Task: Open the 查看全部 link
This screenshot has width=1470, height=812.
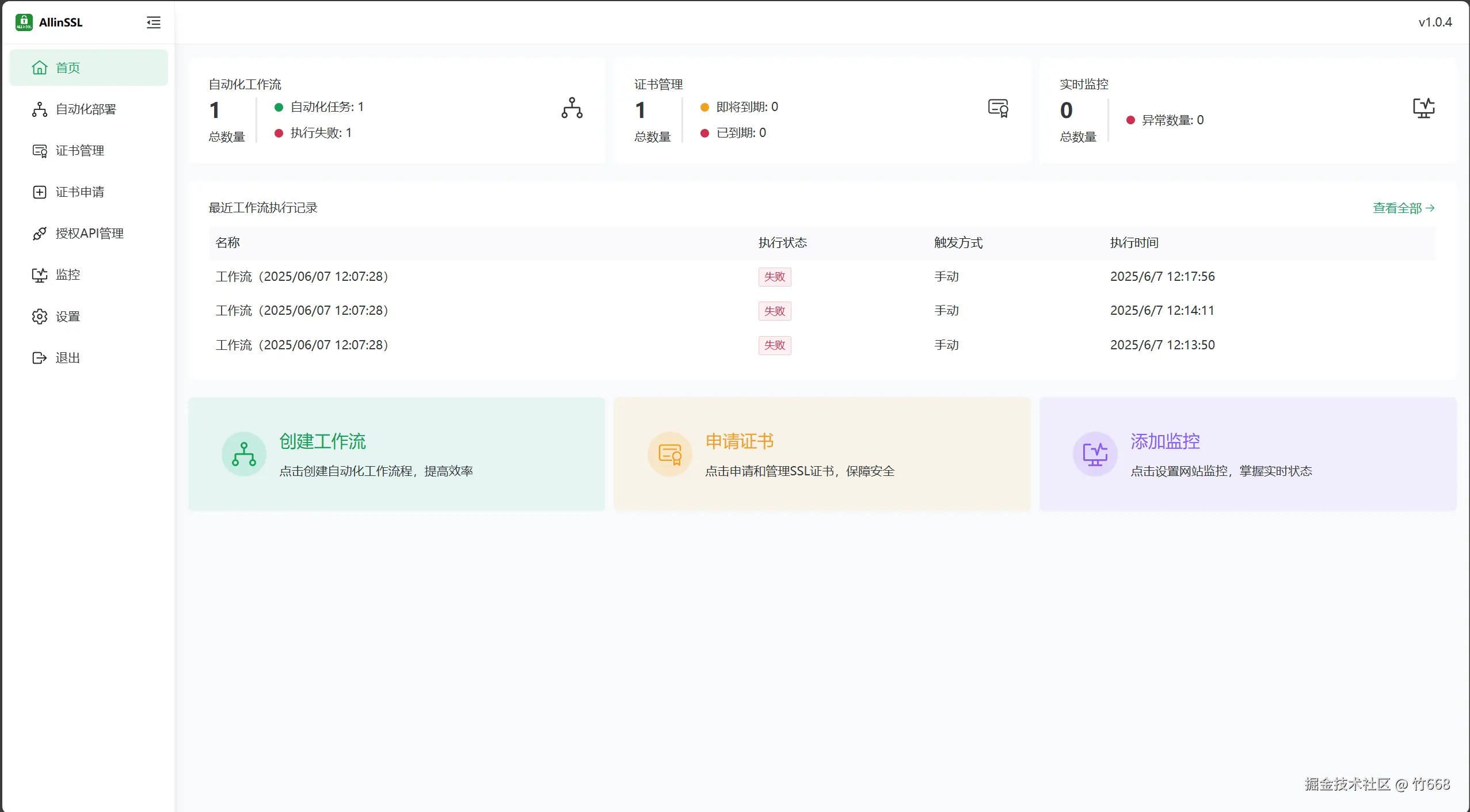Action: pos(1403,208)
